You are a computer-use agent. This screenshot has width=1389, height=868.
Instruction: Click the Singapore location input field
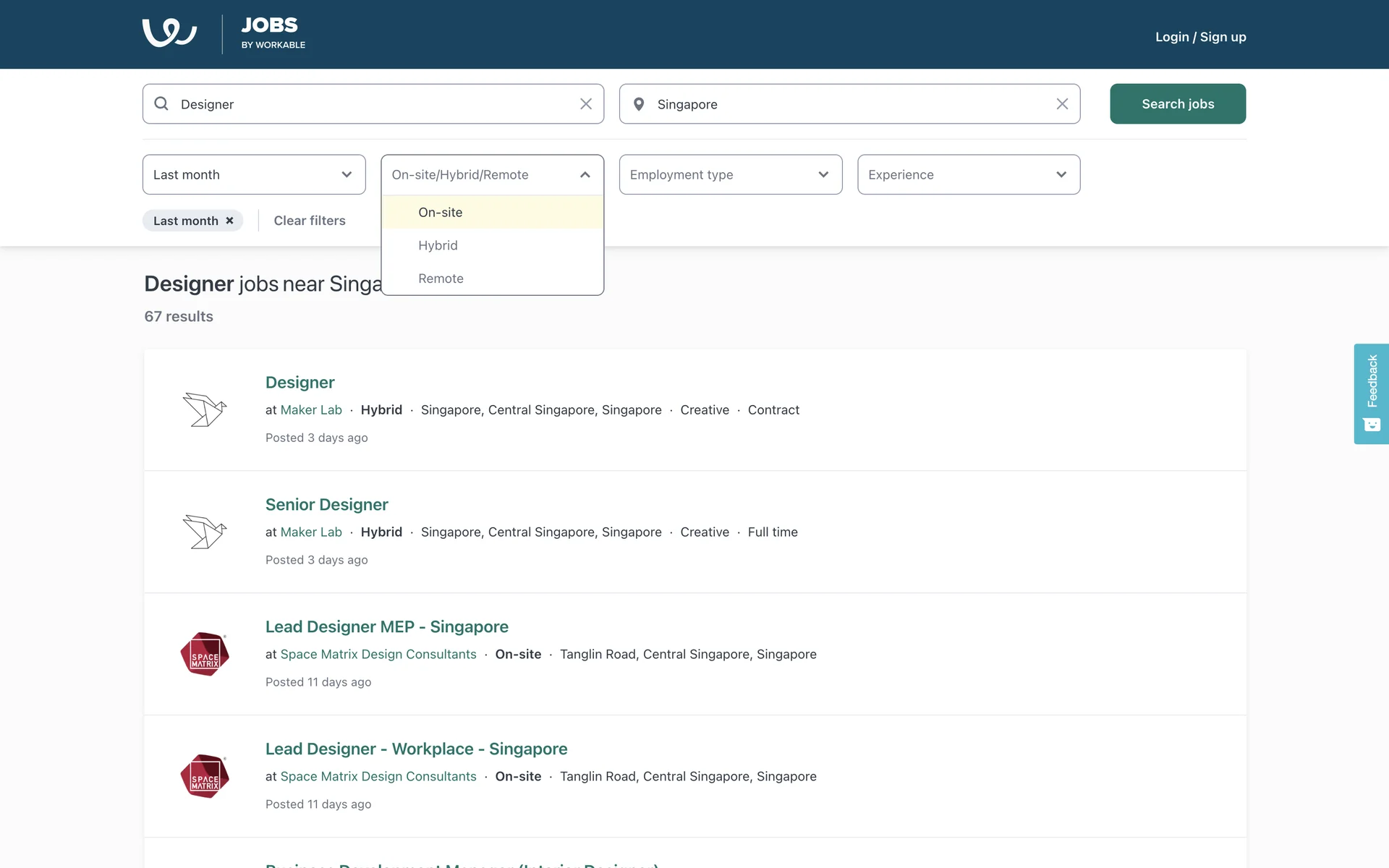pos(846,104)
